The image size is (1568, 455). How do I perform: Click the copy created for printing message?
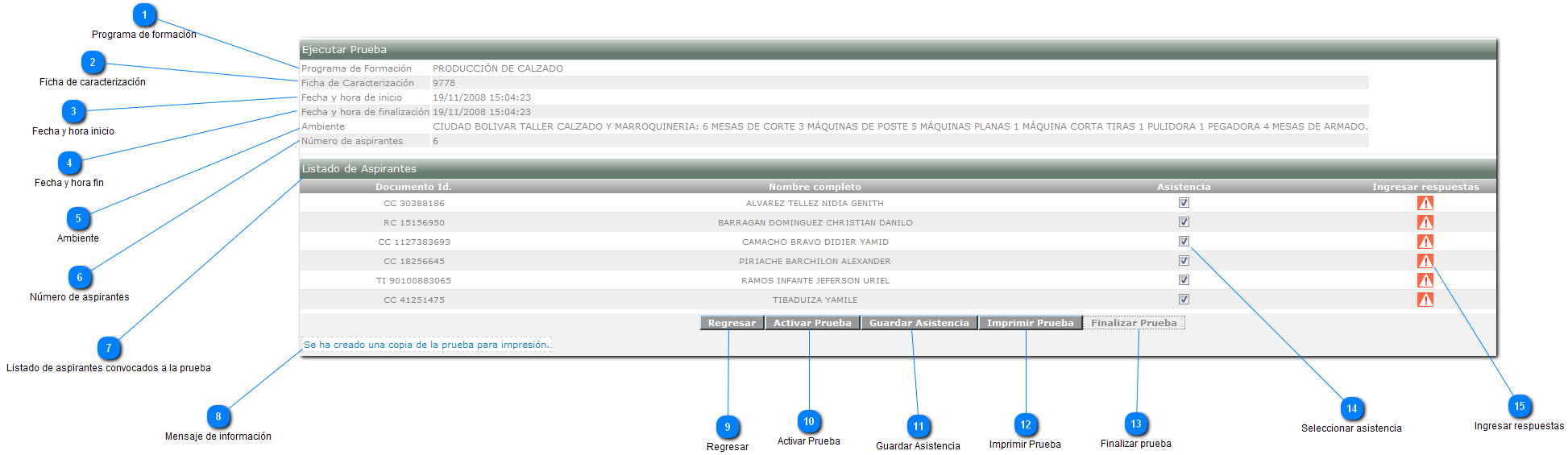point(426,345)
